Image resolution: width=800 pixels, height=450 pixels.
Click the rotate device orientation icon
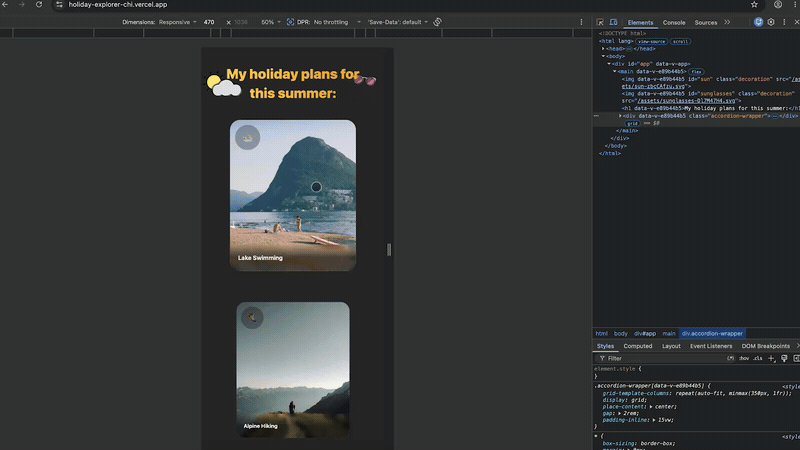coord(437,22)
